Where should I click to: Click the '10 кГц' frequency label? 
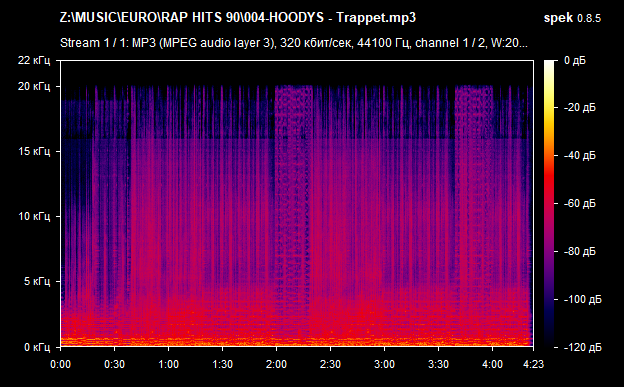pos(34,216)
